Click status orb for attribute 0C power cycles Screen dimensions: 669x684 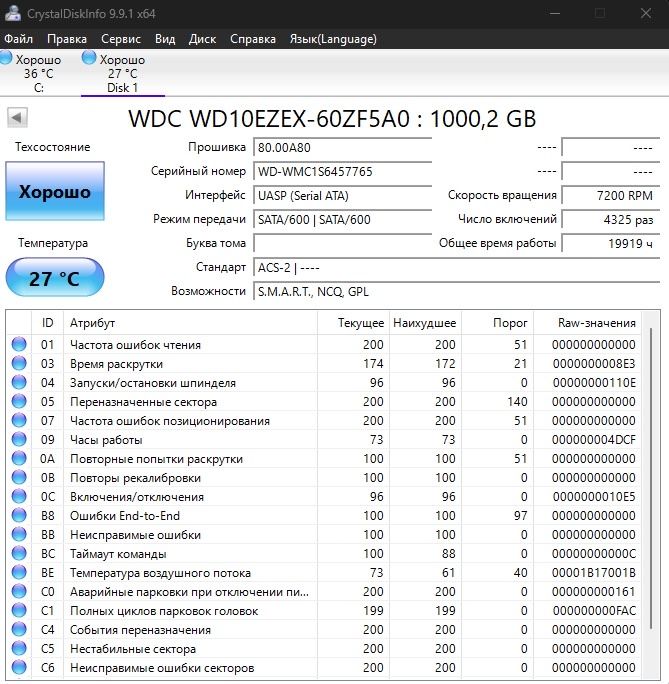(19, 496)
